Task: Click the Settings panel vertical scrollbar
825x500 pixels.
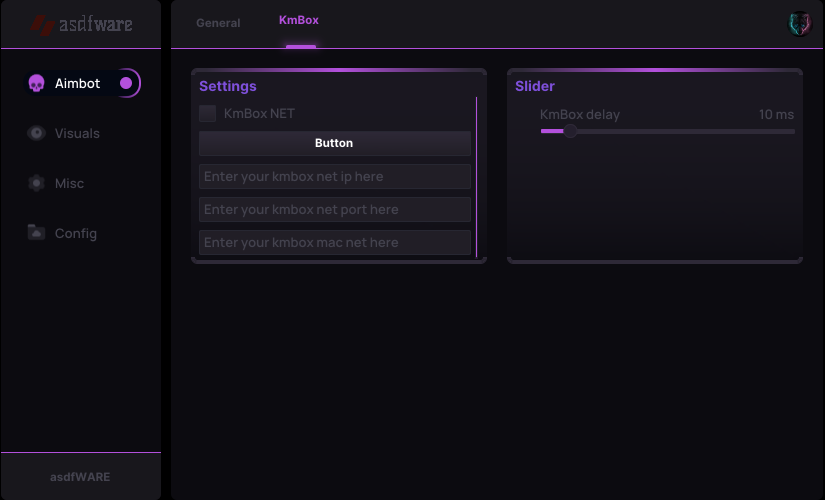Action: coord(477,177)
